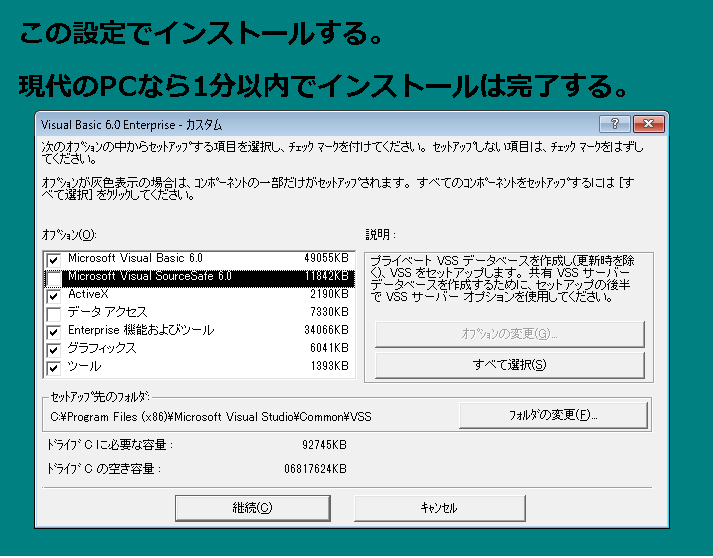Click the greyed オプションの変更(G)... button

tap(510, 334)
